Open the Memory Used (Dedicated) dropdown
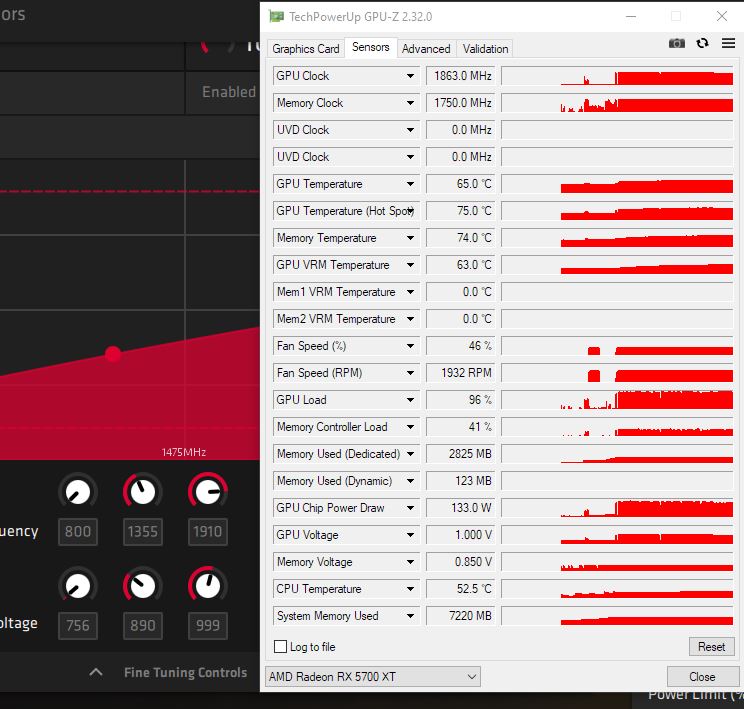The width and height of the screenshot is (744, 709). [x=410, y=454]
